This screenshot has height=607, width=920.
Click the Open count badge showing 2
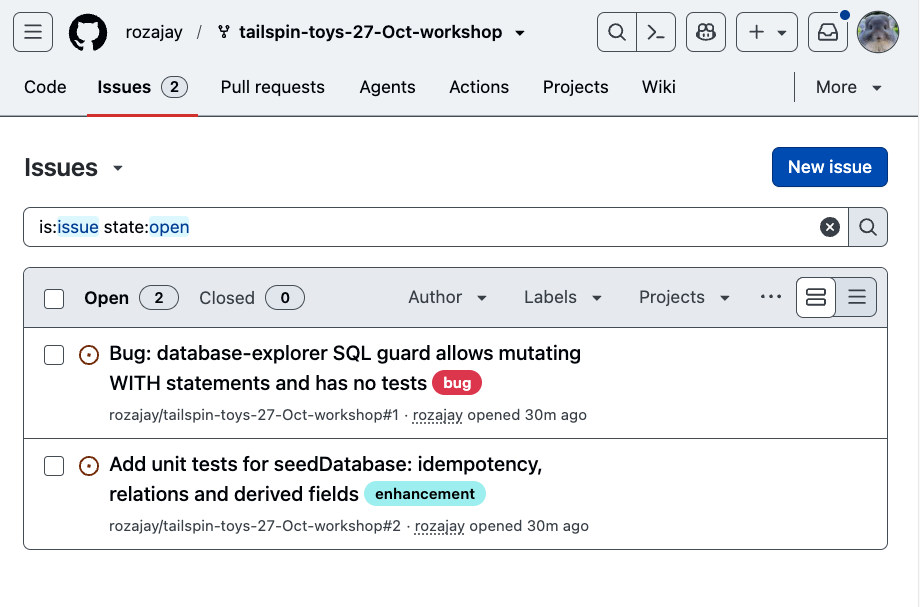tap(159, 298)
